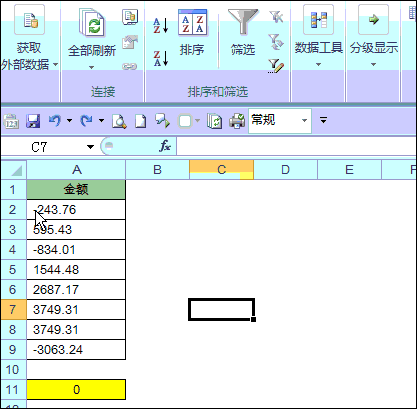Viewport: 417px width, 409px height.
Task: Click the Edit Links chain icon
Action: (130, 66)
